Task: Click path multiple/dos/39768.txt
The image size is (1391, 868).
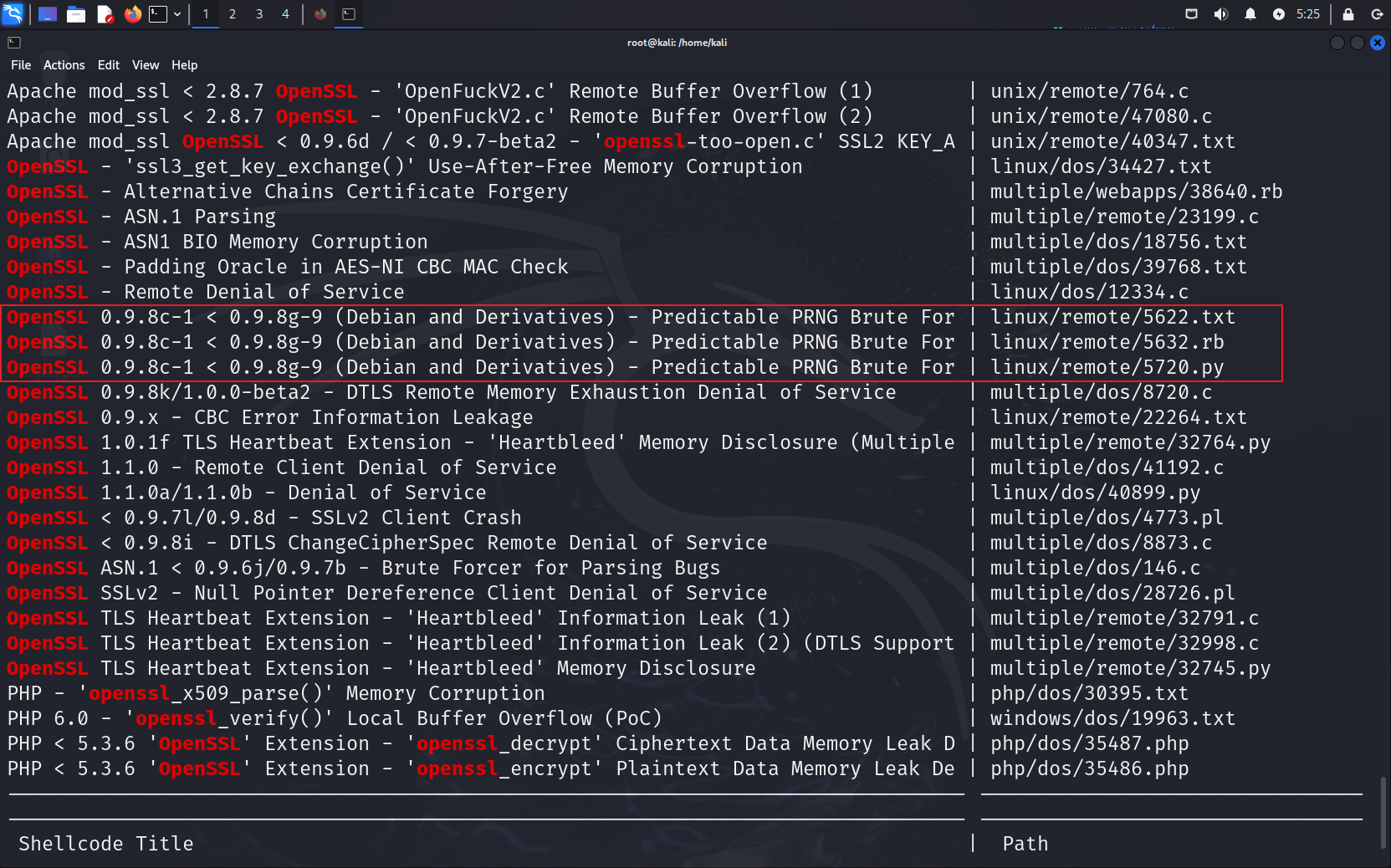Action: pos(1119,267)
